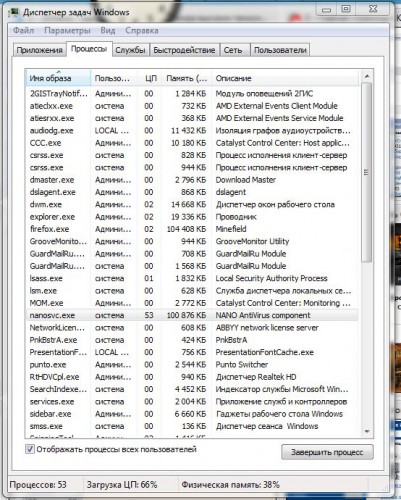This screenshot has height=500, width=401.
Task: Sort by Память column header
Action: [x=187, y=78]
